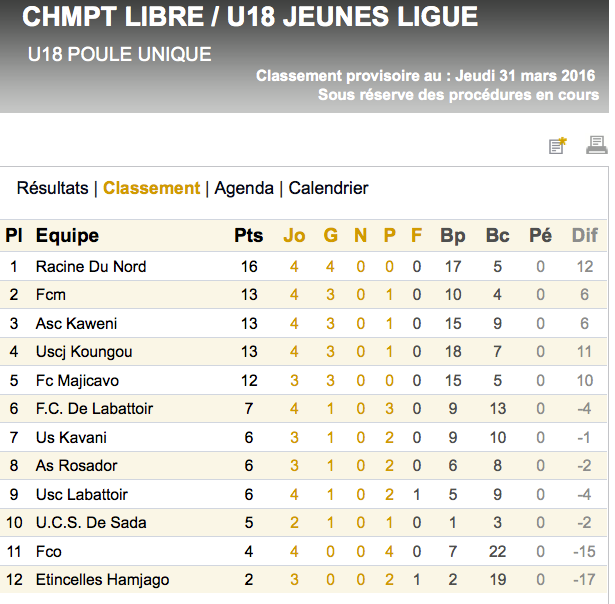Select U.C.S. De Sada team

tap(91, 523)
